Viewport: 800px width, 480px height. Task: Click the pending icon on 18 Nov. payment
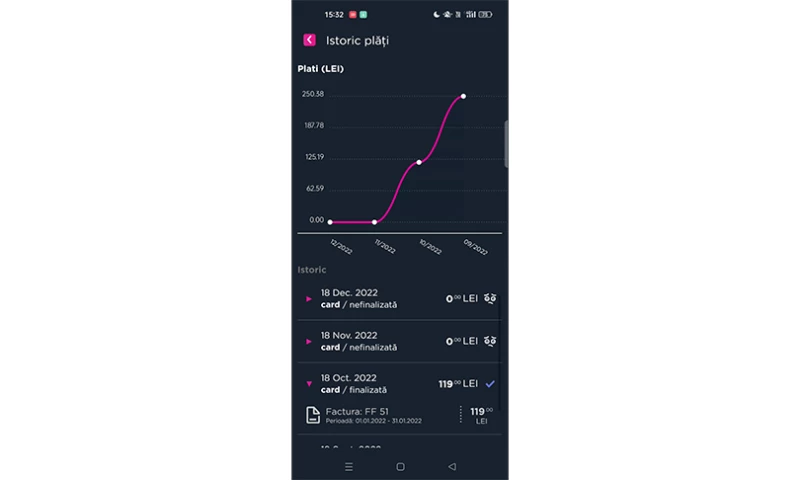click(x=490, y=342)
